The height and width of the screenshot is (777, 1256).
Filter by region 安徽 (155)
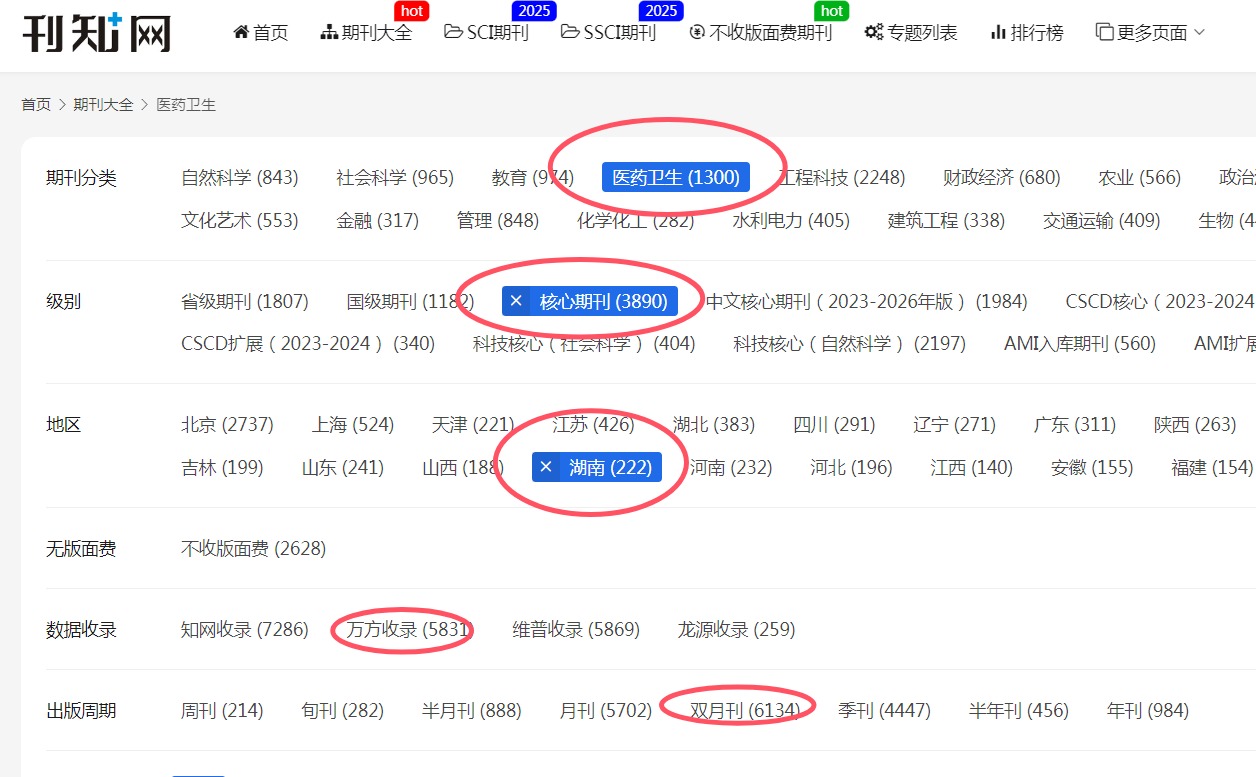pyautogui.click(x=1092, y=467)
